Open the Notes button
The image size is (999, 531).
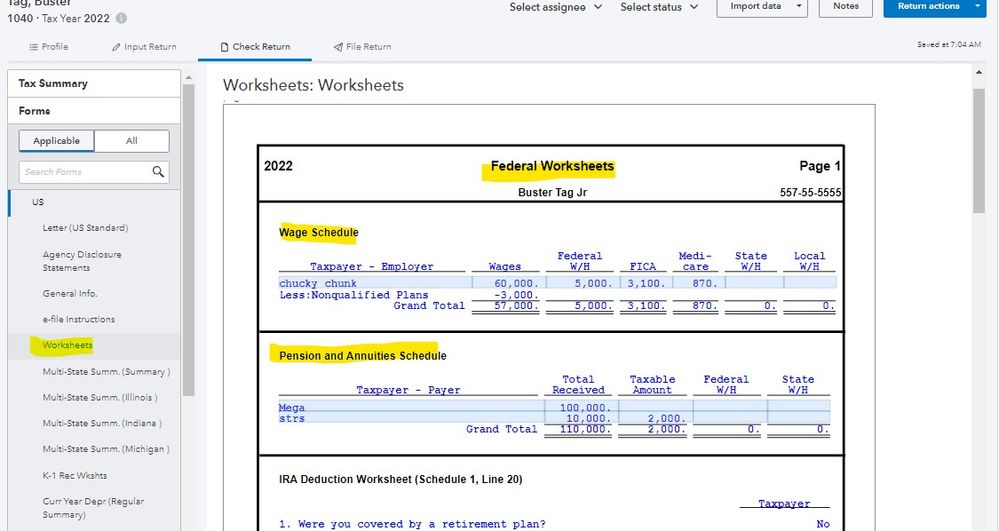click(x=845, y=7)
